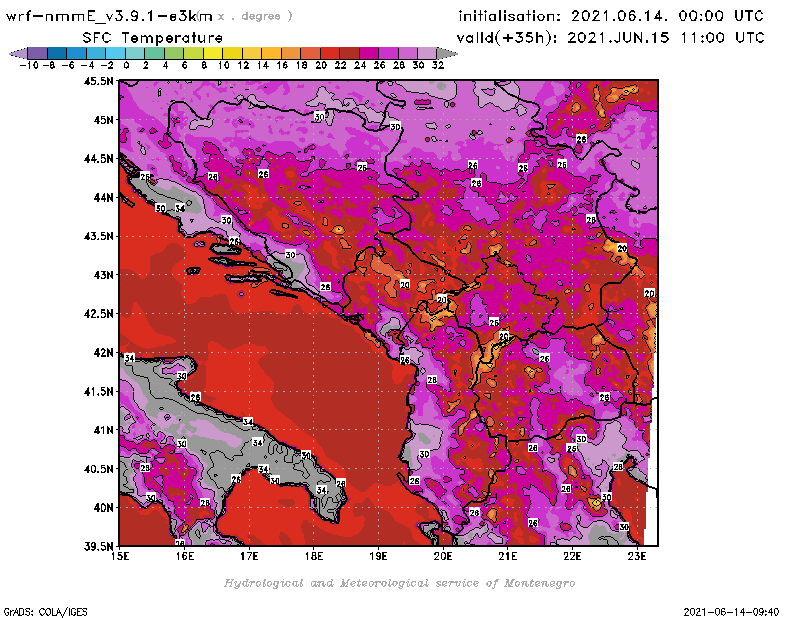
Task: Click the '20E' longitude axis label
Action: (443, 556)
